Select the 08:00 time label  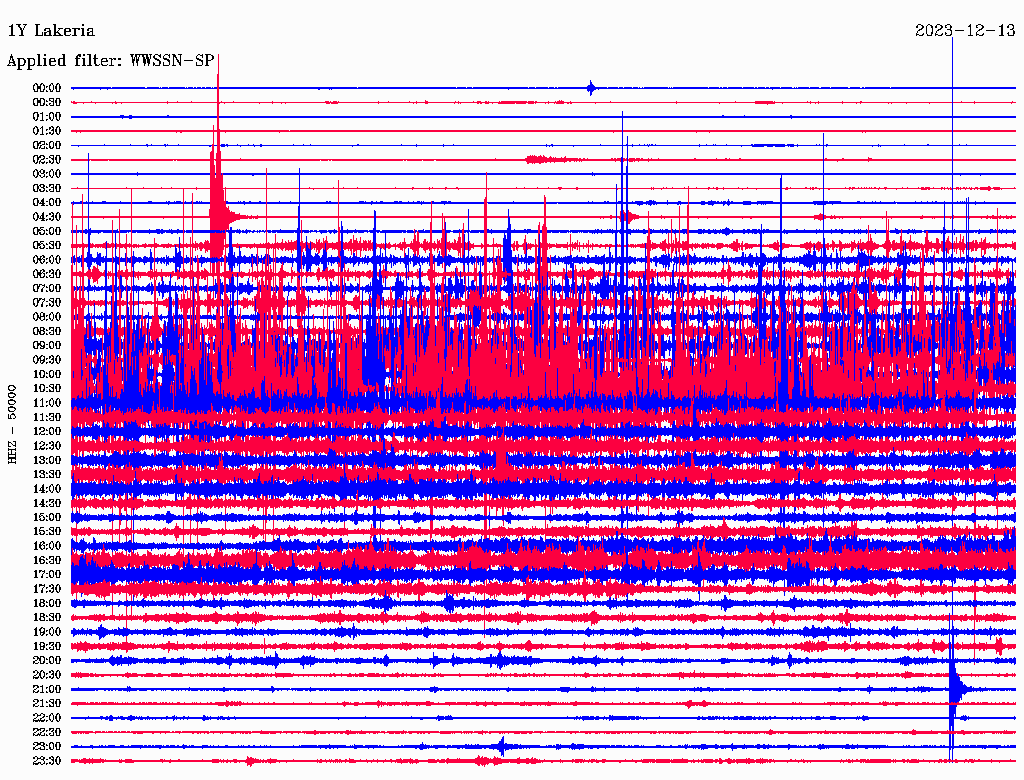(x=47, y=317)
